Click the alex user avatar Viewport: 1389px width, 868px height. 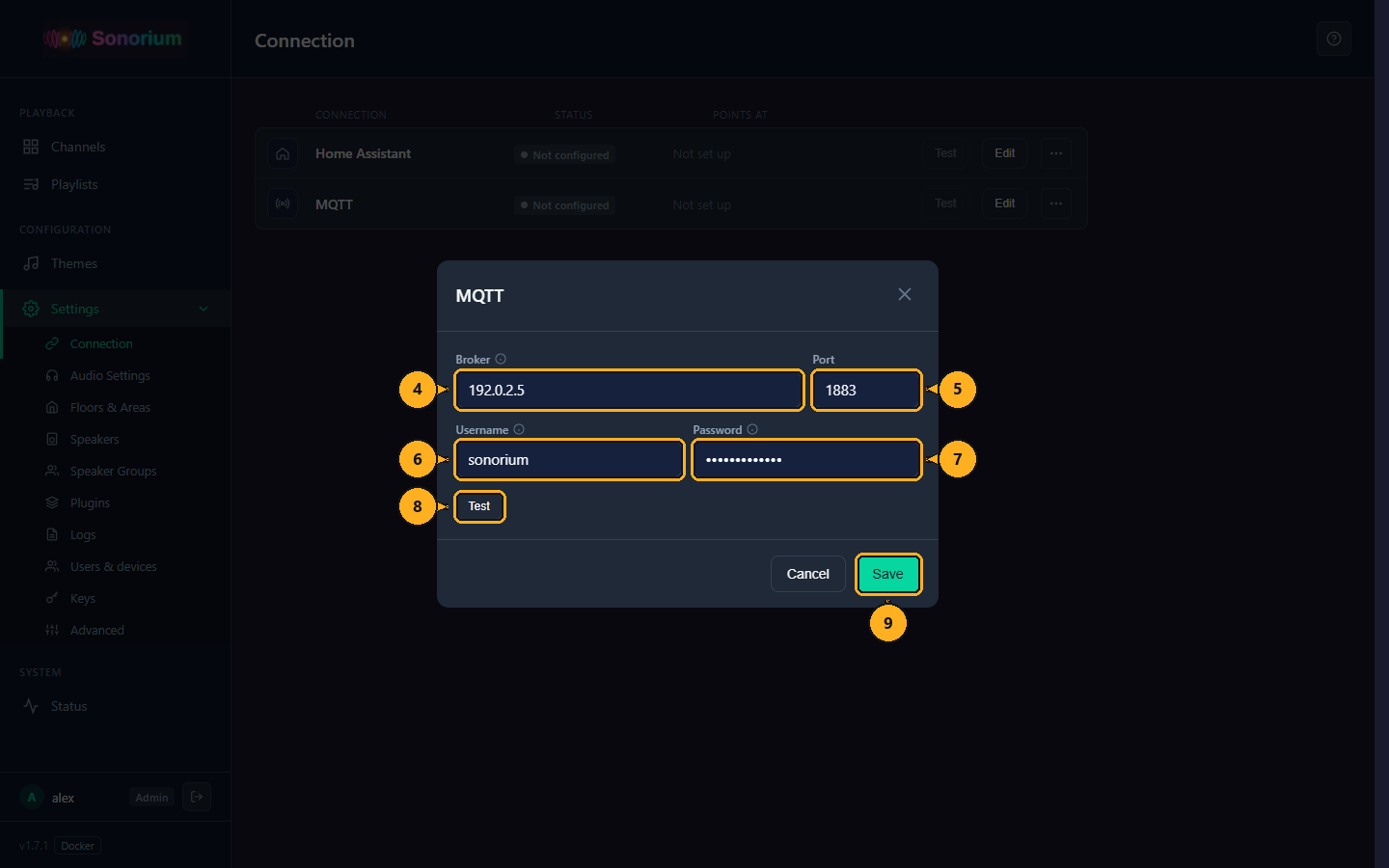coord(32,798)
